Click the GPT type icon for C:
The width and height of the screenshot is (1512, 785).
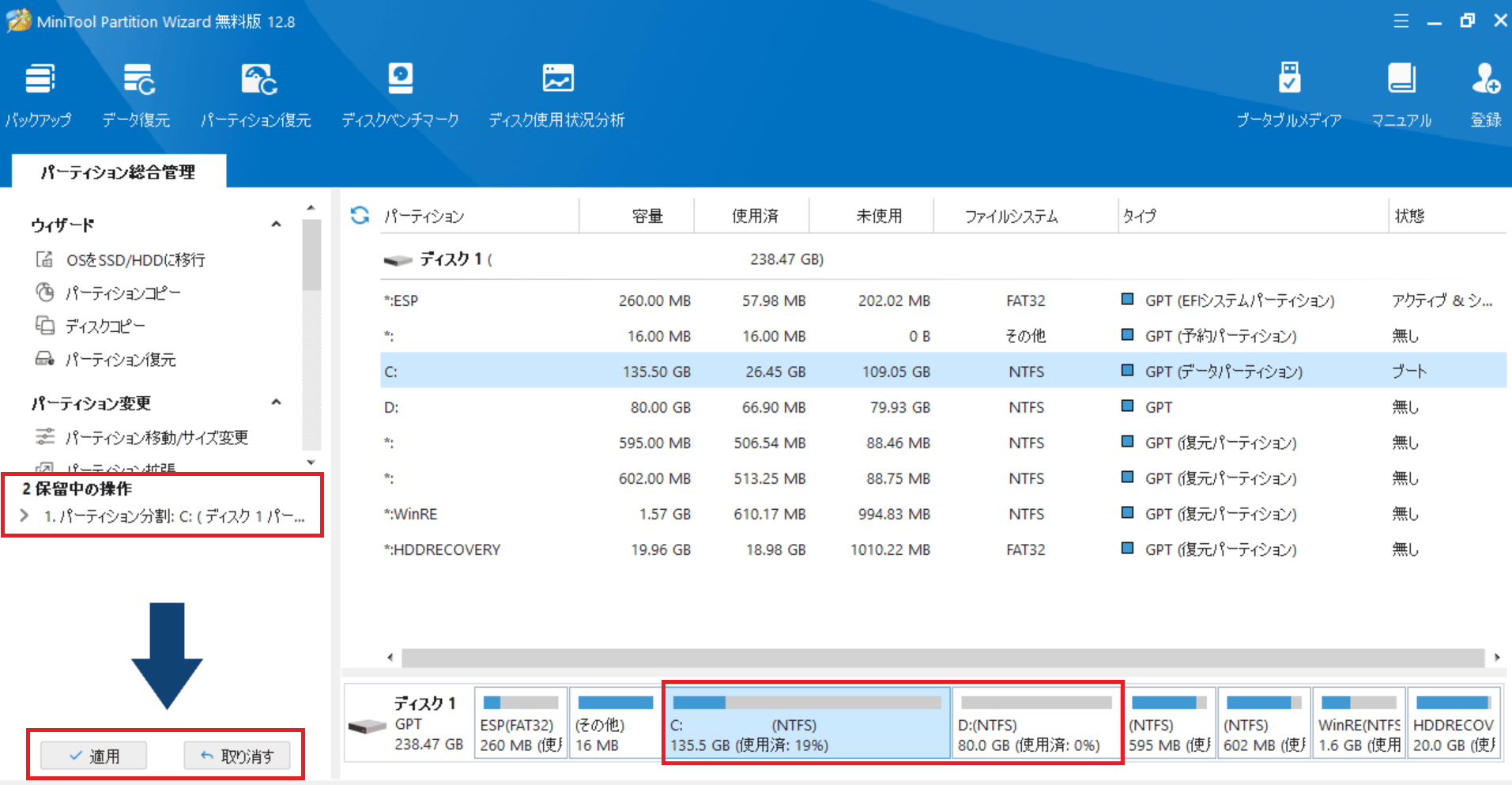click(x=1128, y=370)
